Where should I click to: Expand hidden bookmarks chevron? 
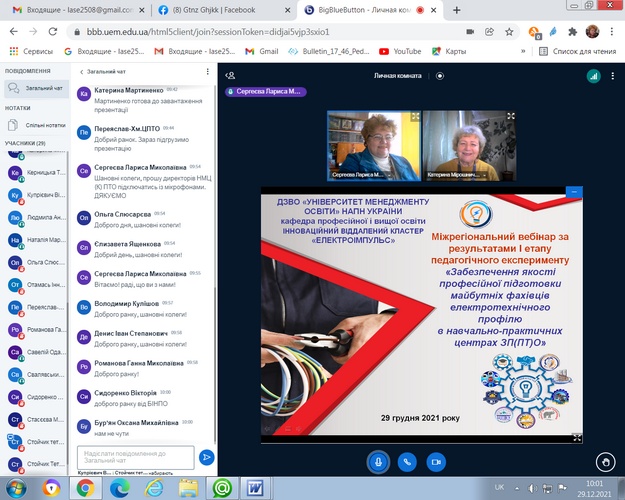click(523, 51)
